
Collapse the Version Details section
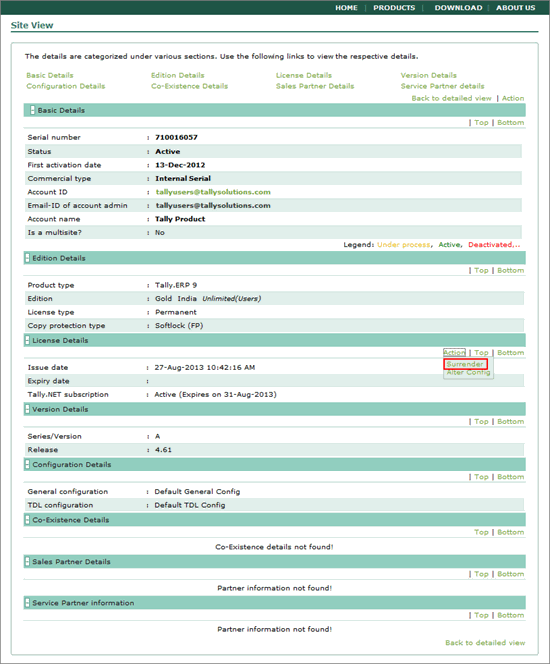coord(28,409)
